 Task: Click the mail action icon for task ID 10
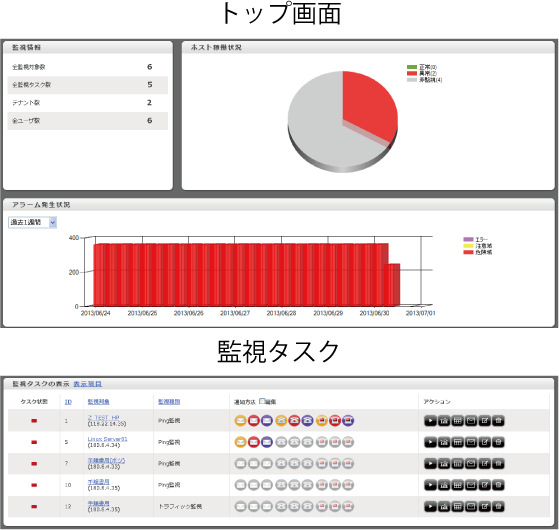(x=471, y=485)
